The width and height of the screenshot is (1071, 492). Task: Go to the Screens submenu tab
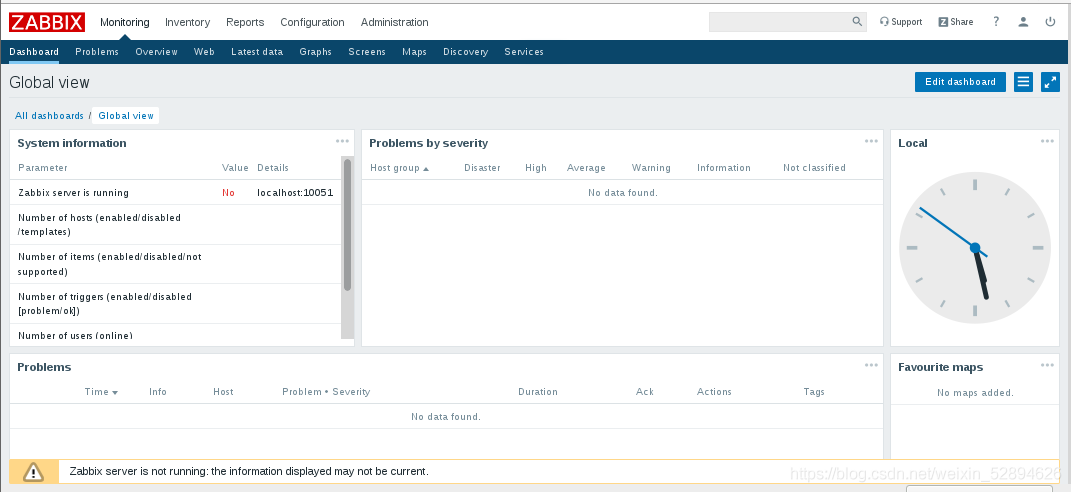tap(367, 52)
